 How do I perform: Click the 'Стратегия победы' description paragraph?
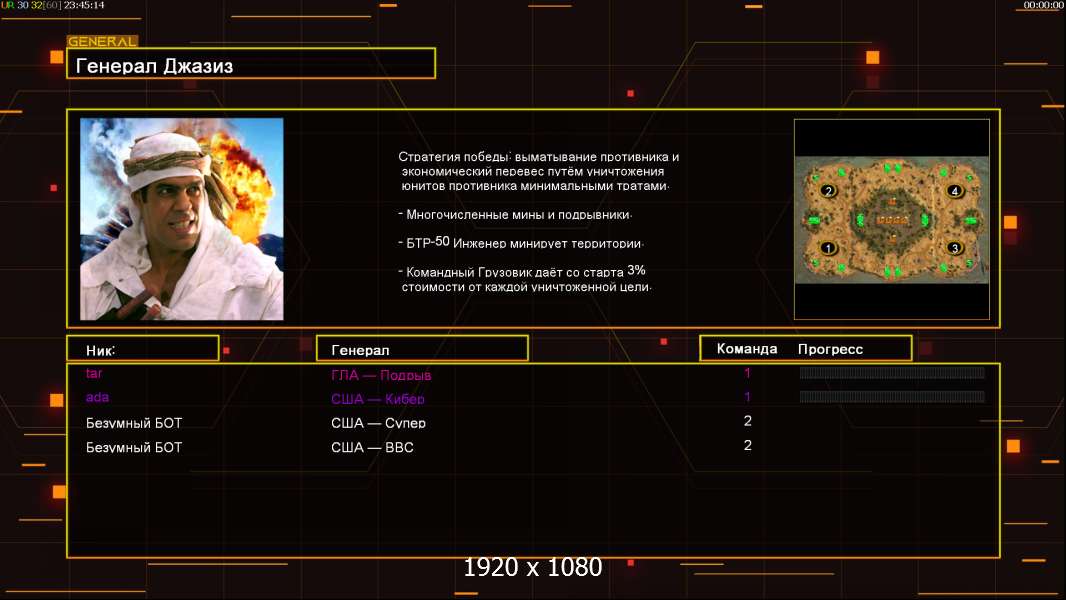pyautogui.click(x=538, y=171)
